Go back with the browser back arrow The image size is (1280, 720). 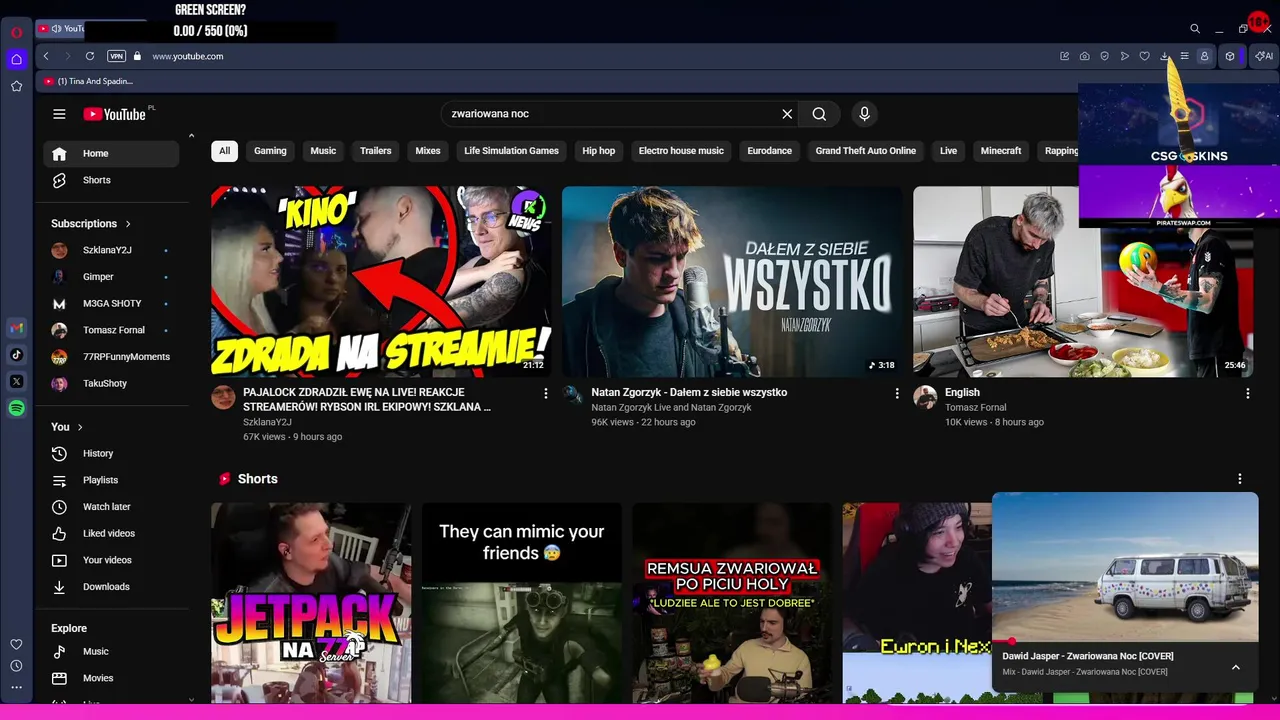(46, 56)
